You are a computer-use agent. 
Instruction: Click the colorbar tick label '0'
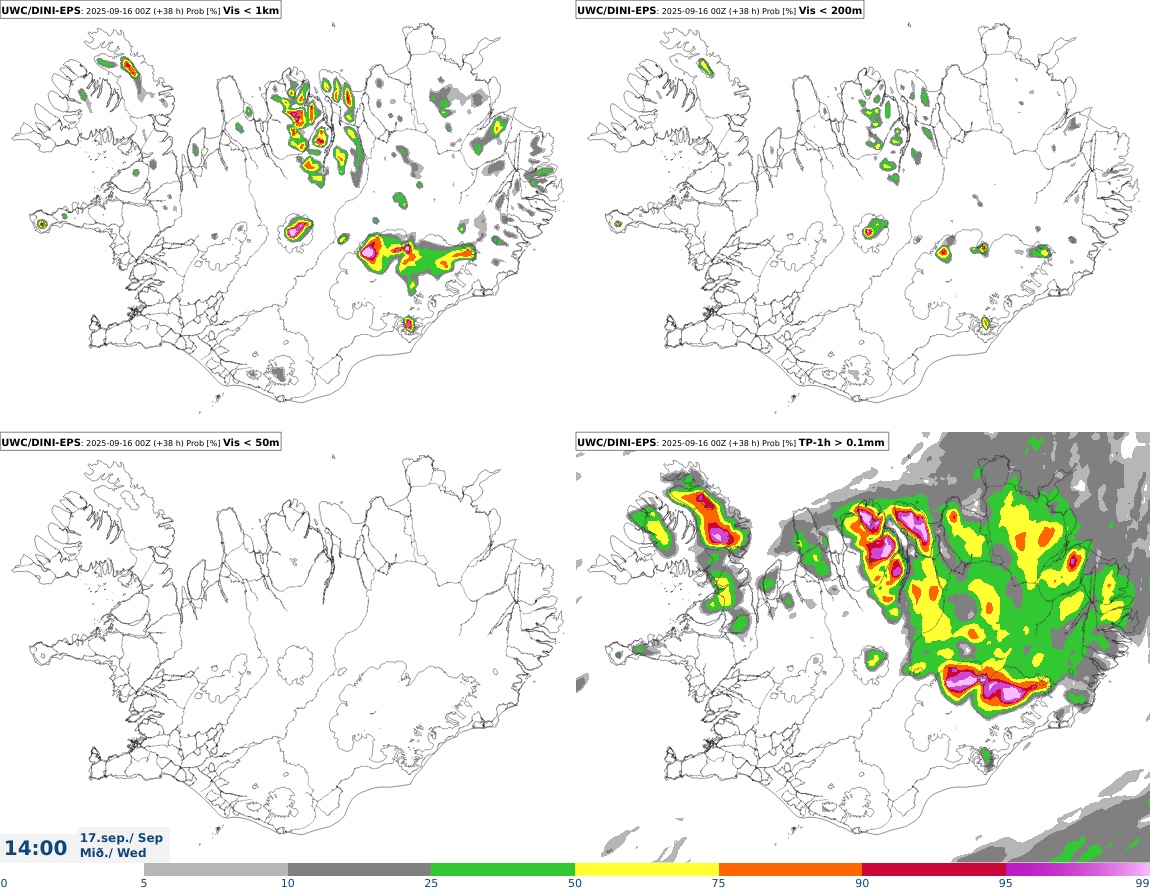4,884
